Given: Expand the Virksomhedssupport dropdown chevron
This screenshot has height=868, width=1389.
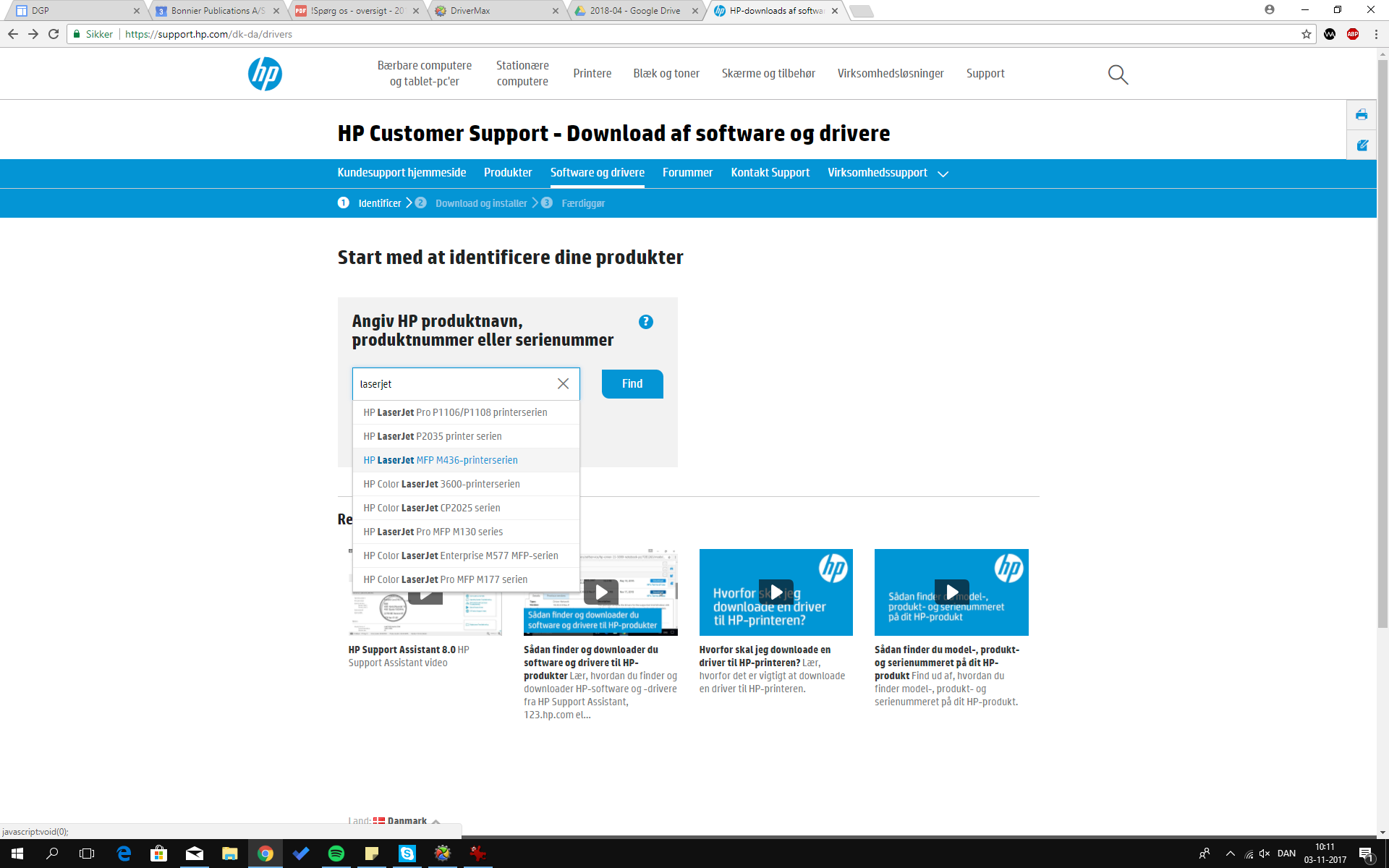Looking at the screenshot, I should 943,174.
